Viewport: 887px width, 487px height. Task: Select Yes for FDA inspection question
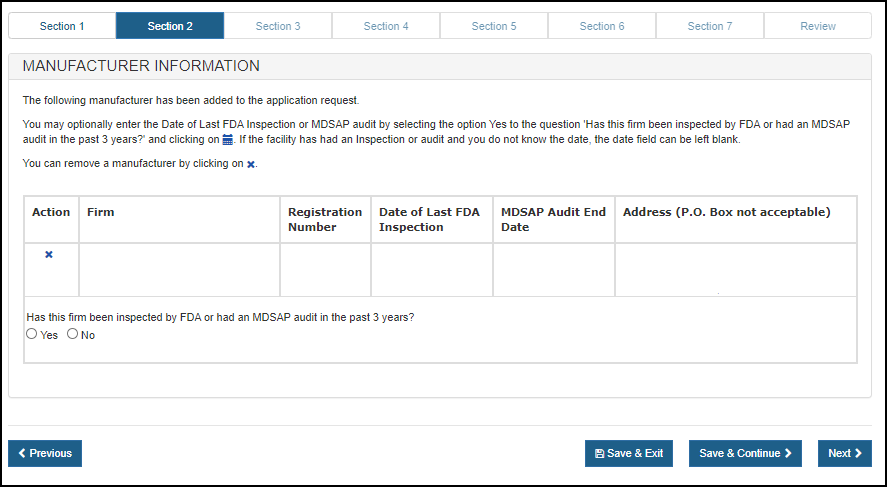(32, 335)
